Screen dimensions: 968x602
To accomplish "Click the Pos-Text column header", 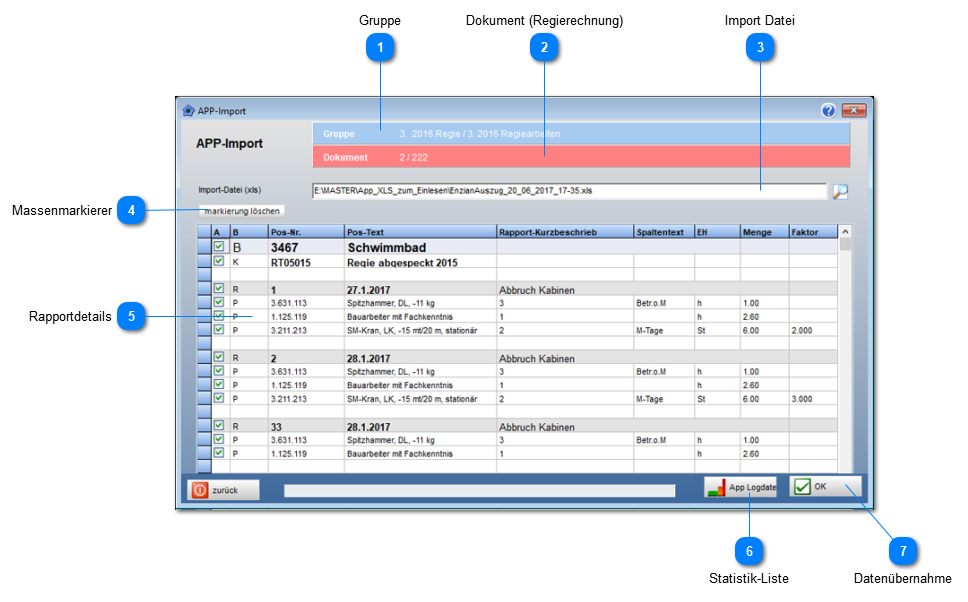I will click(x=420, y=232).
